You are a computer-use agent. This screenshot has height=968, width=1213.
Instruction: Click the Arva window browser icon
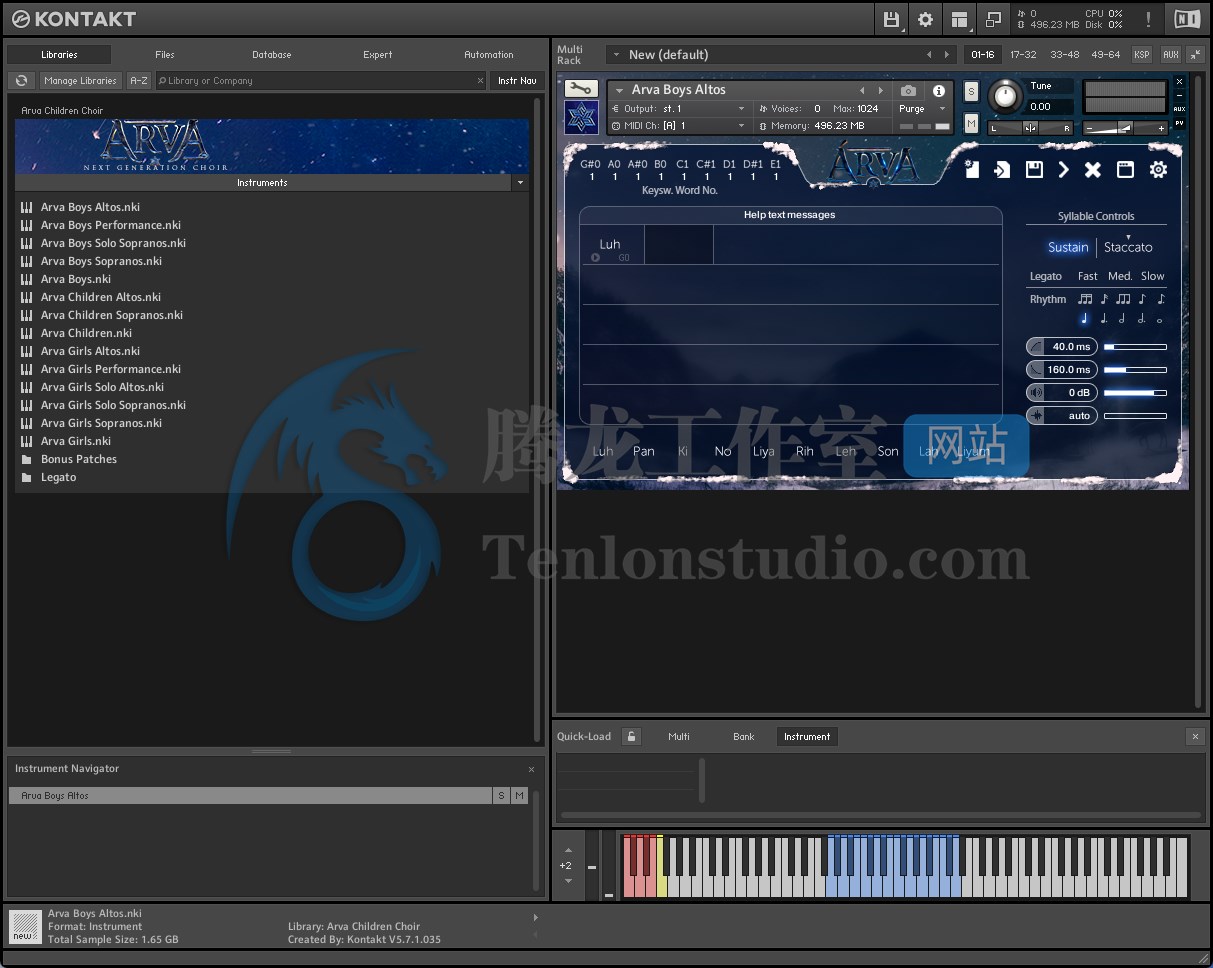coord(1125,170)
